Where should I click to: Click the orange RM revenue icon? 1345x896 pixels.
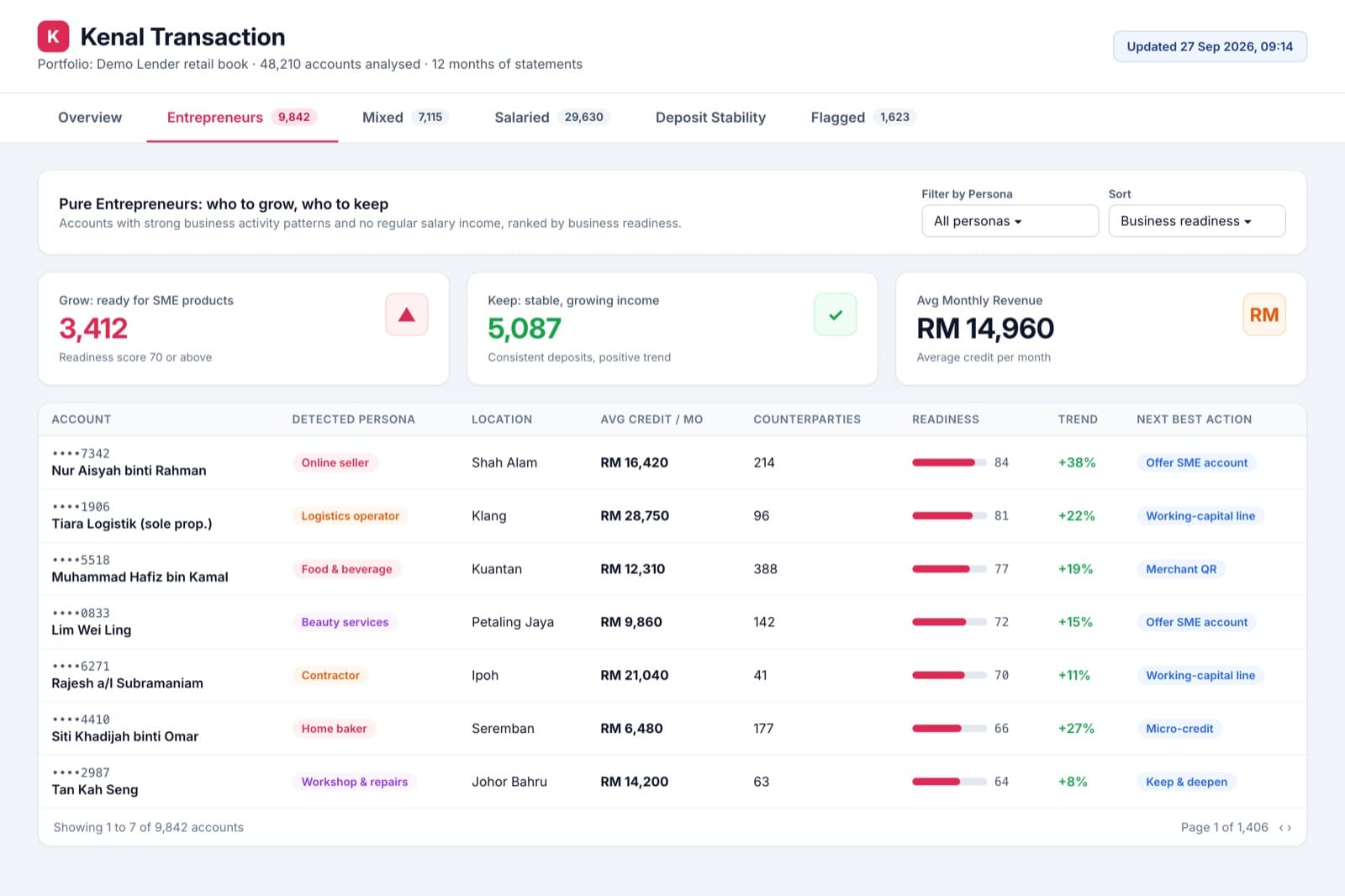[1263, 314]
